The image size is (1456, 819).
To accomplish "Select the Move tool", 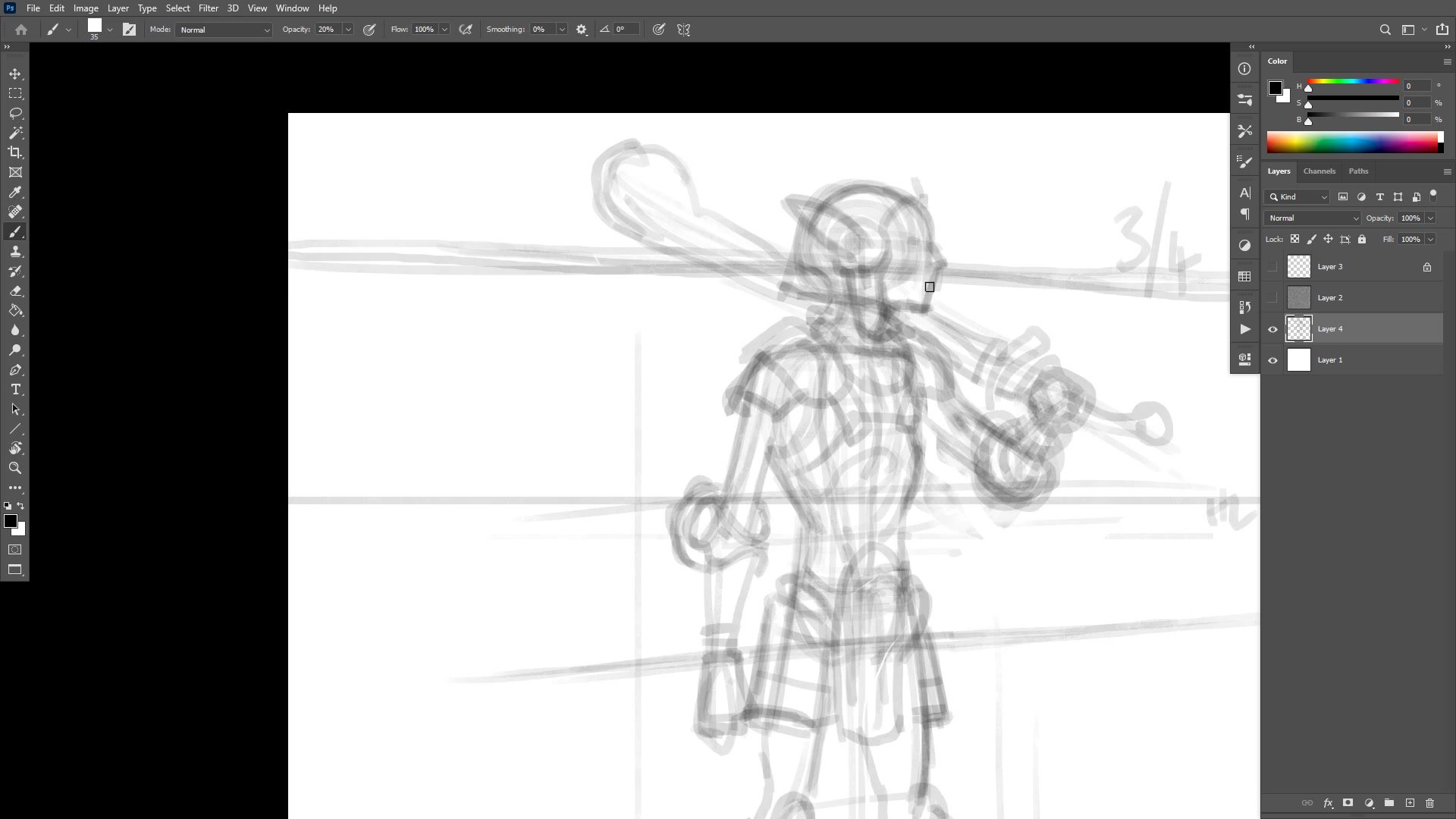I will 15,74.
